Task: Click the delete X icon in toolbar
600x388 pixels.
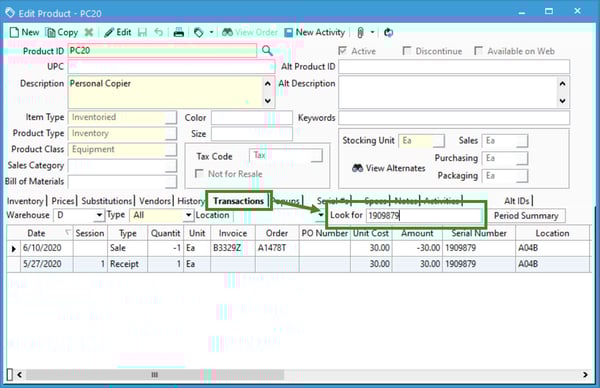Action: pos(89,33)
